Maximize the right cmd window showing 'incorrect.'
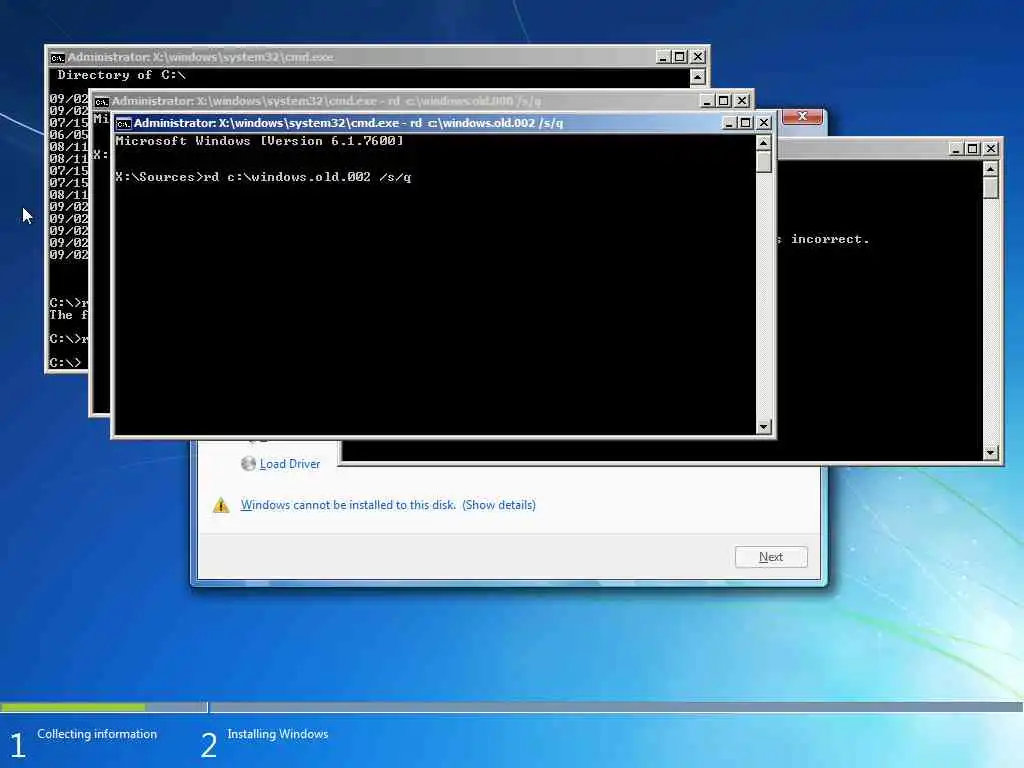Viewport: 1024px width, 768px height. click(972, 149)
